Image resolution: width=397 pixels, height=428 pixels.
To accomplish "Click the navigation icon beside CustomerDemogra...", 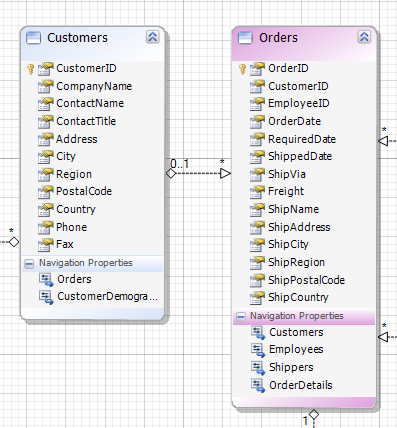I will coord(46,297).
